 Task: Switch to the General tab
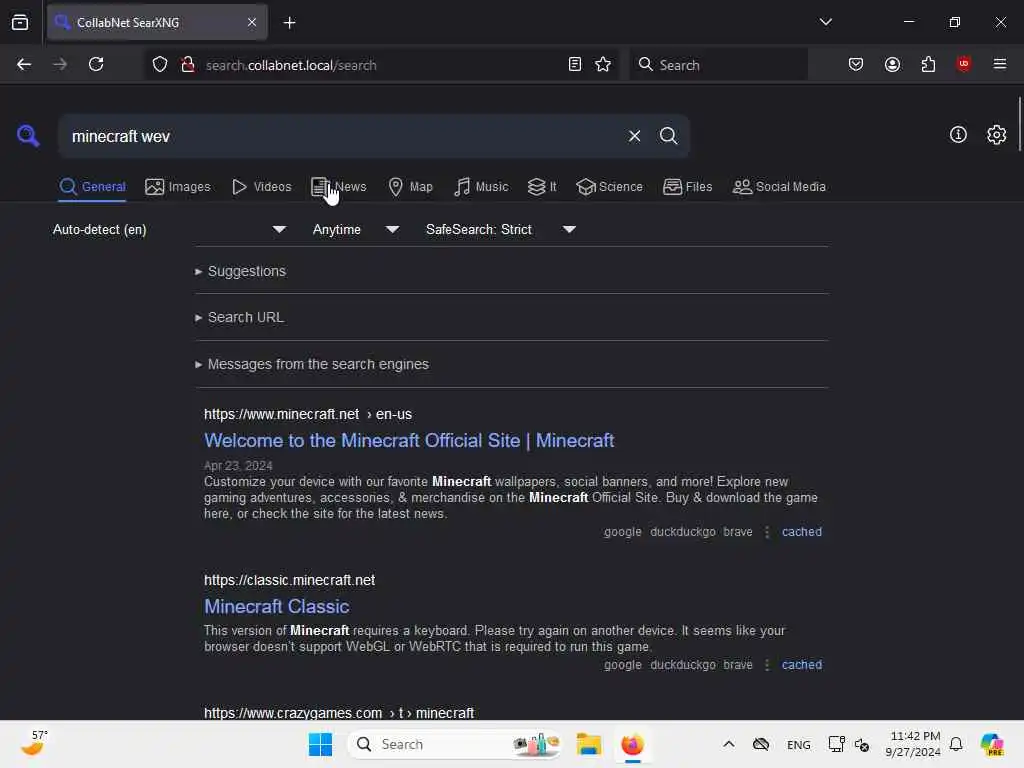(92, 187)
